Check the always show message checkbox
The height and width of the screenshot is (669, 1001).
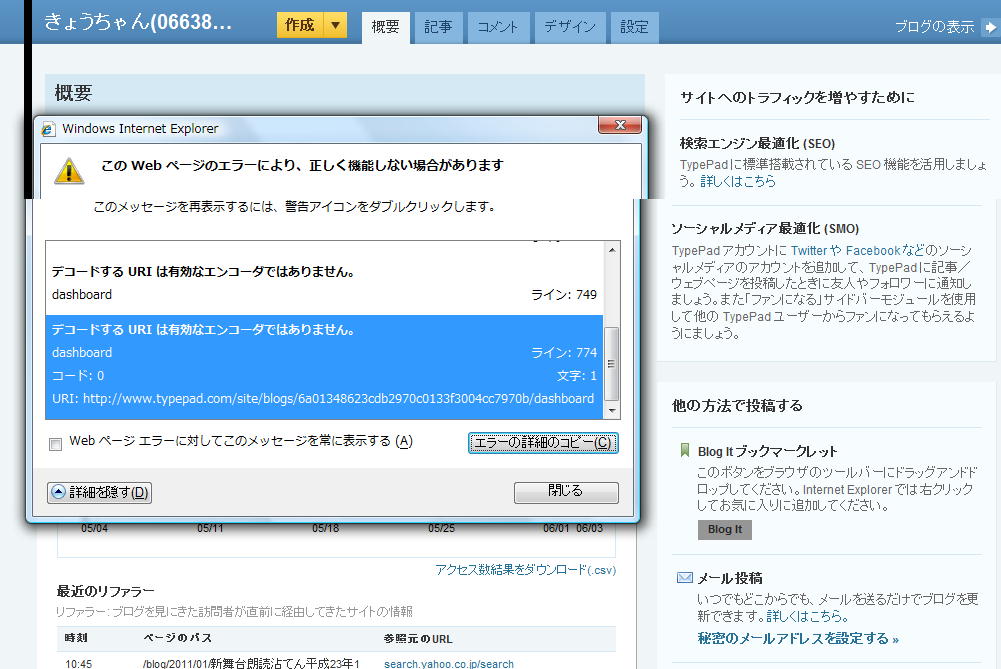tap(56, 444)
